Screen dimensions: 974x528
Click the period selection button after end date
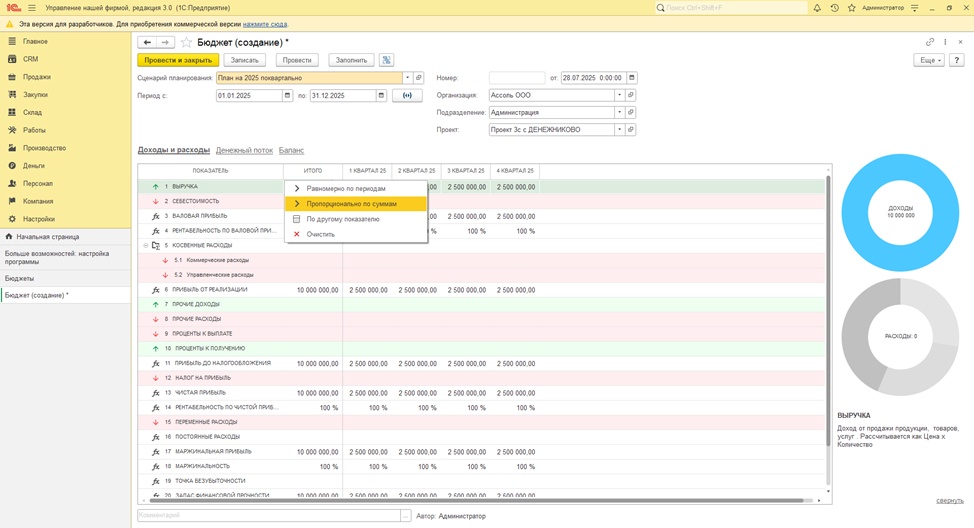coord(407,96)
